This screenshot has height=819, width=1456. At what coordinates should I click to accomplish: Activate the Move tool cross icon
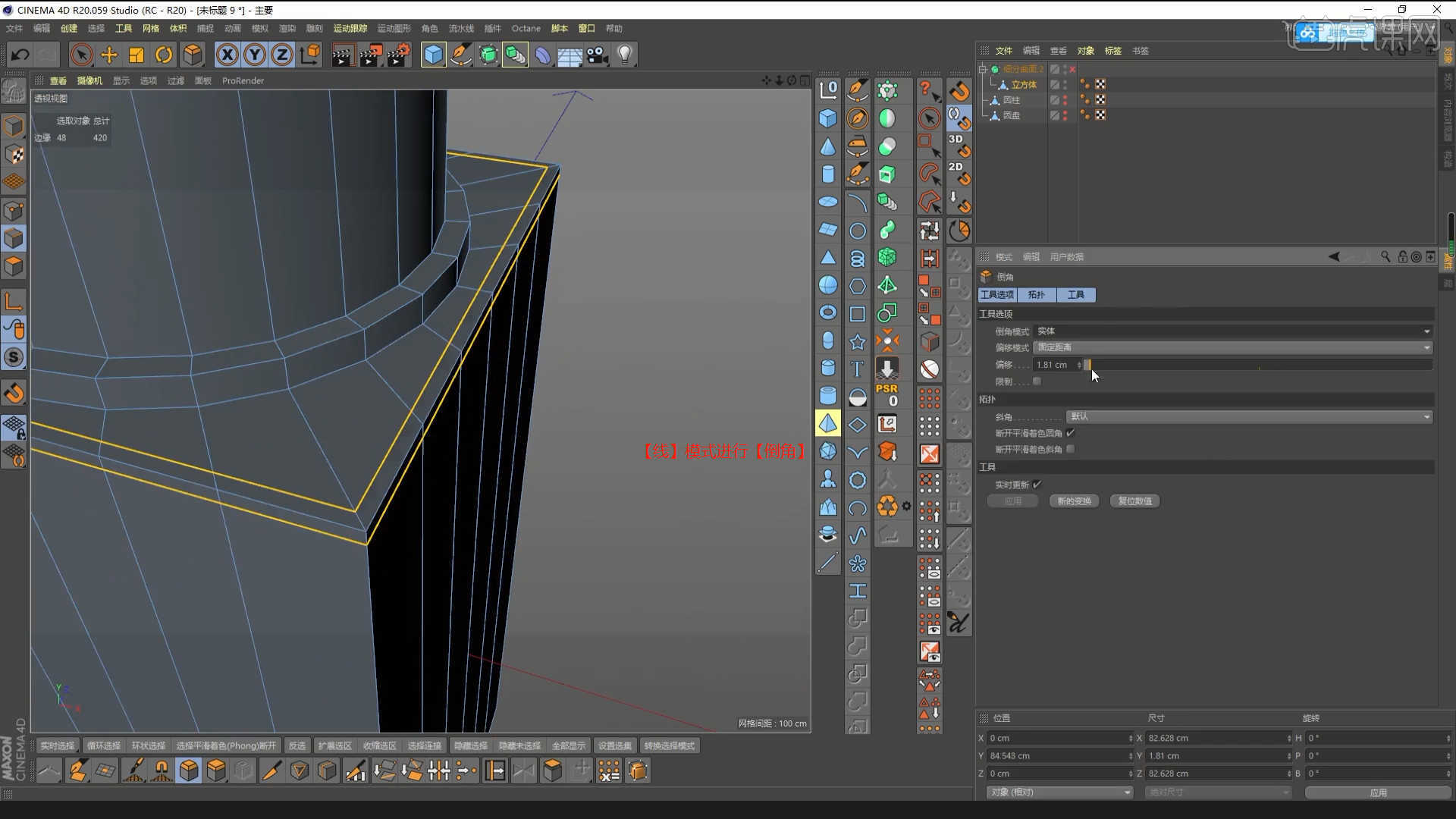point(109,55)
